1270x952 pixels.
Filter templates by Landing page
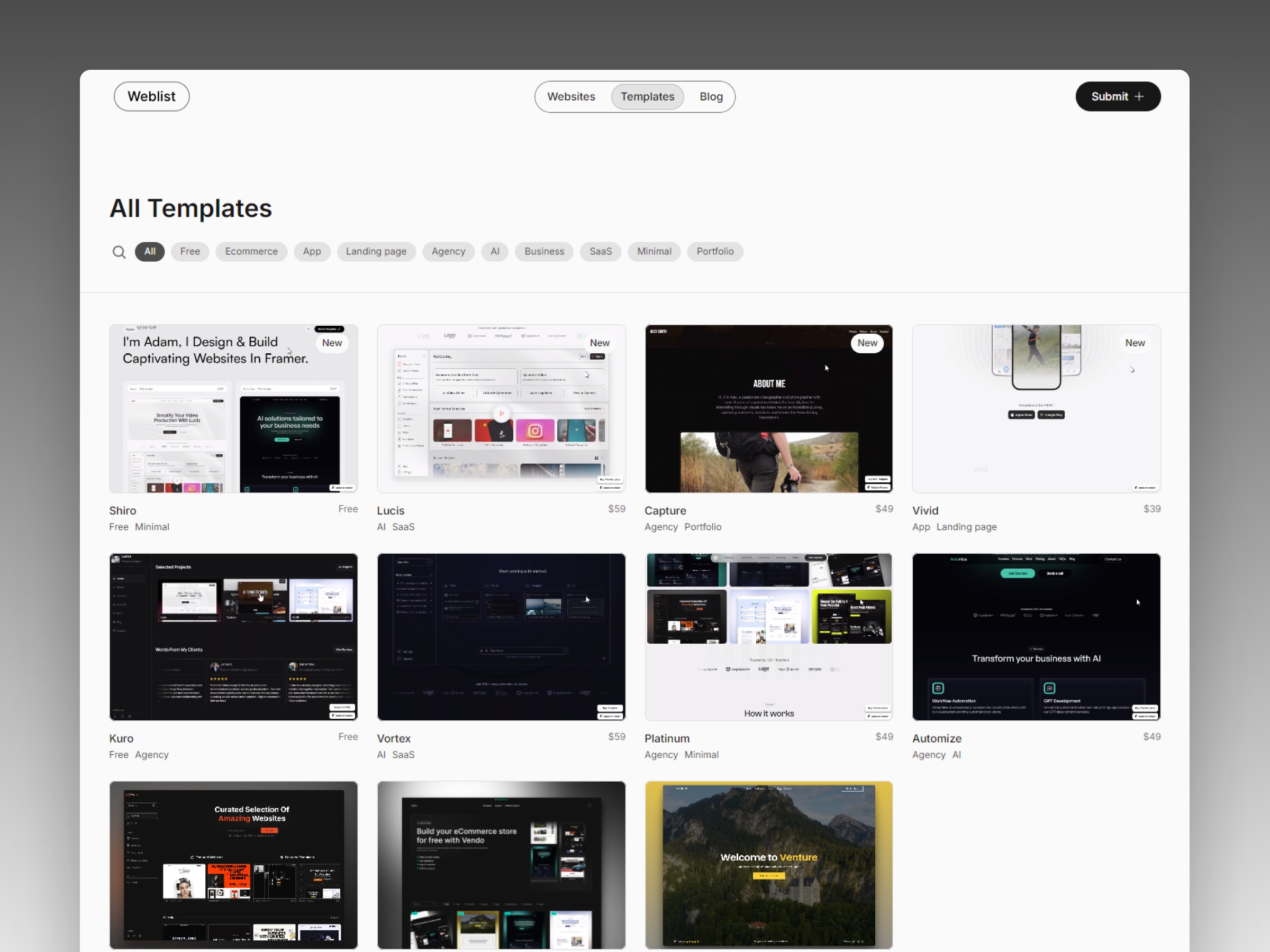(x=376, y=251)
